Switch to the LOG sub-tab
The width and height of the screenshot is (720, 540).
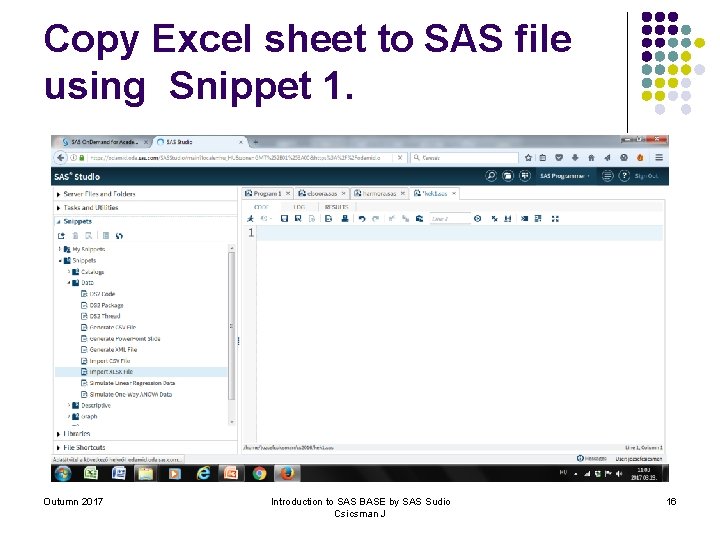click(299, 207)
